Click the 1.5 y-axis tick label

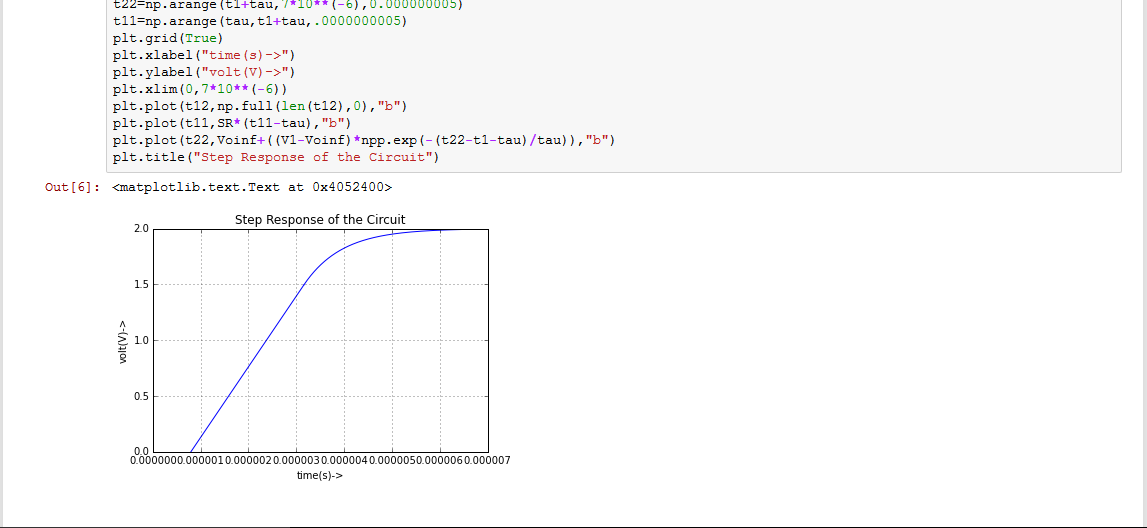(x=142, y=286)
